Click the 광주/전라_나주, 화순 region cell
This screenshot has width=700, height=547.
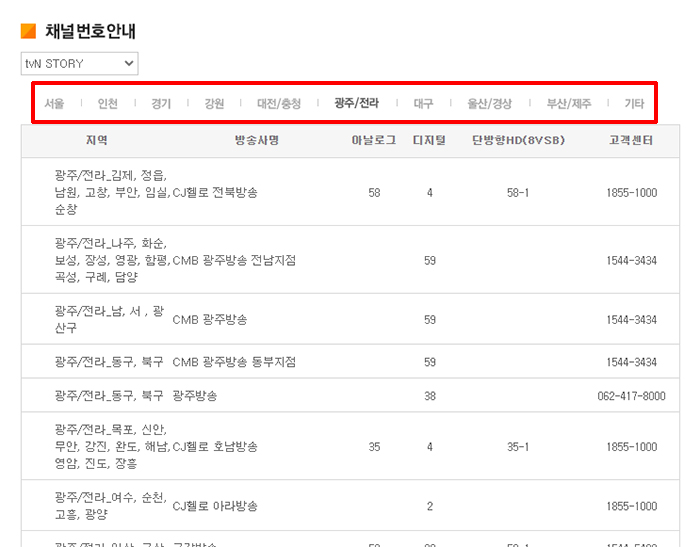point(112,260)
